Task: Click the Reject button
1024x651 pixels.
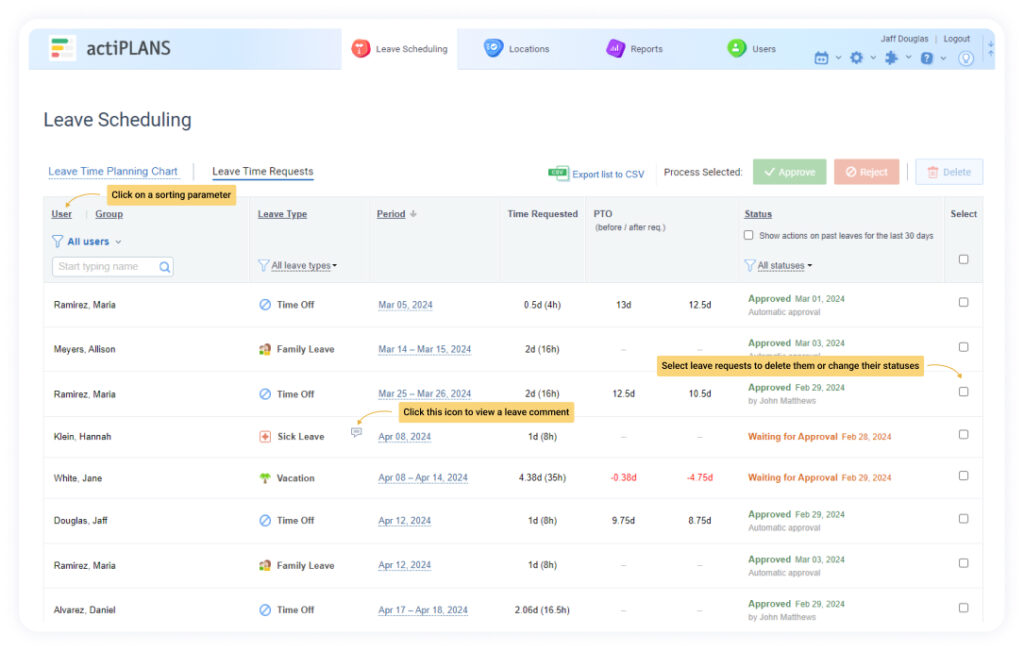Action: [x=866, y=171]
